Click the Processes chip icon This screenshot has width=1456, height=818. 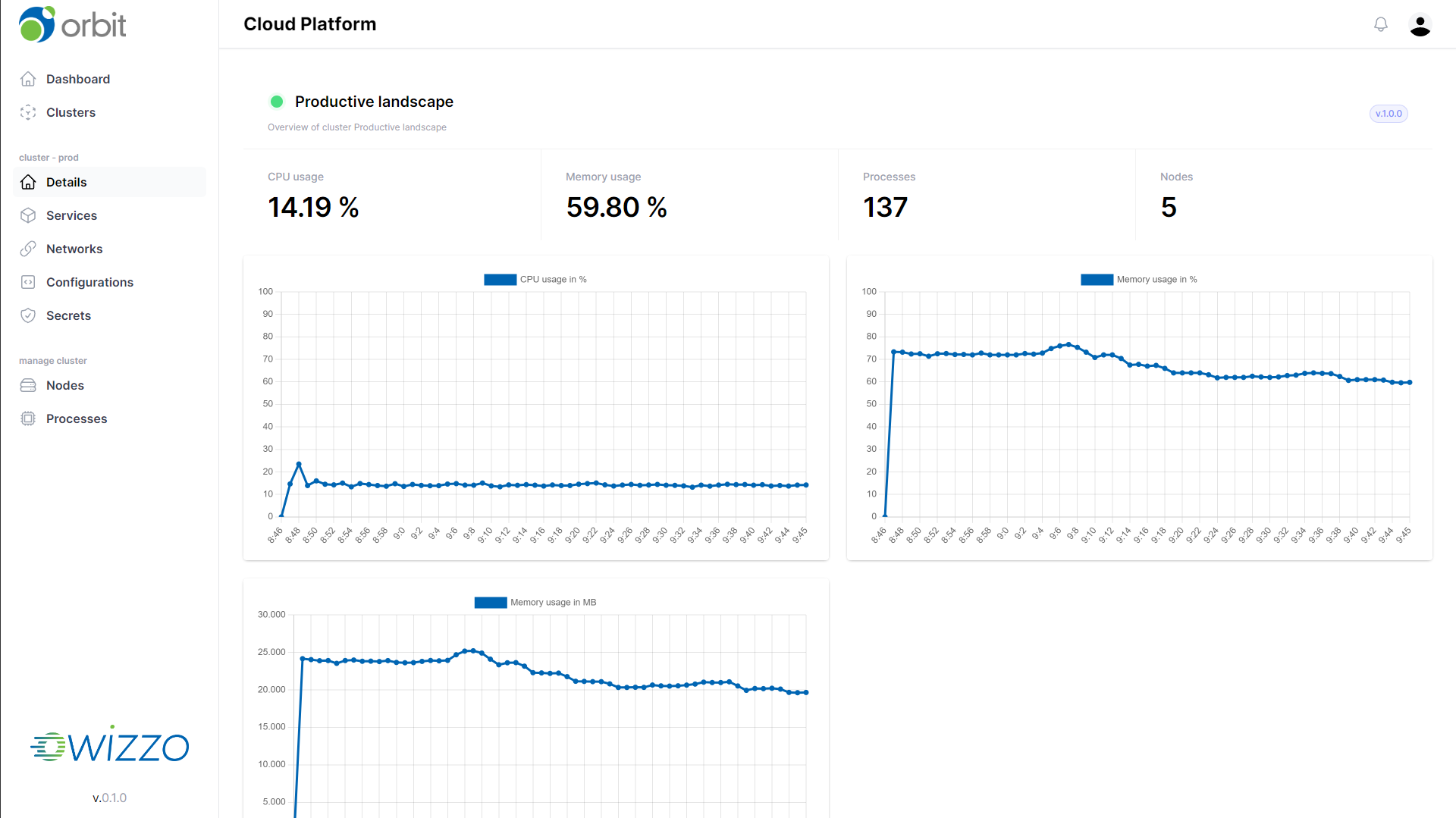pos(28,418)
